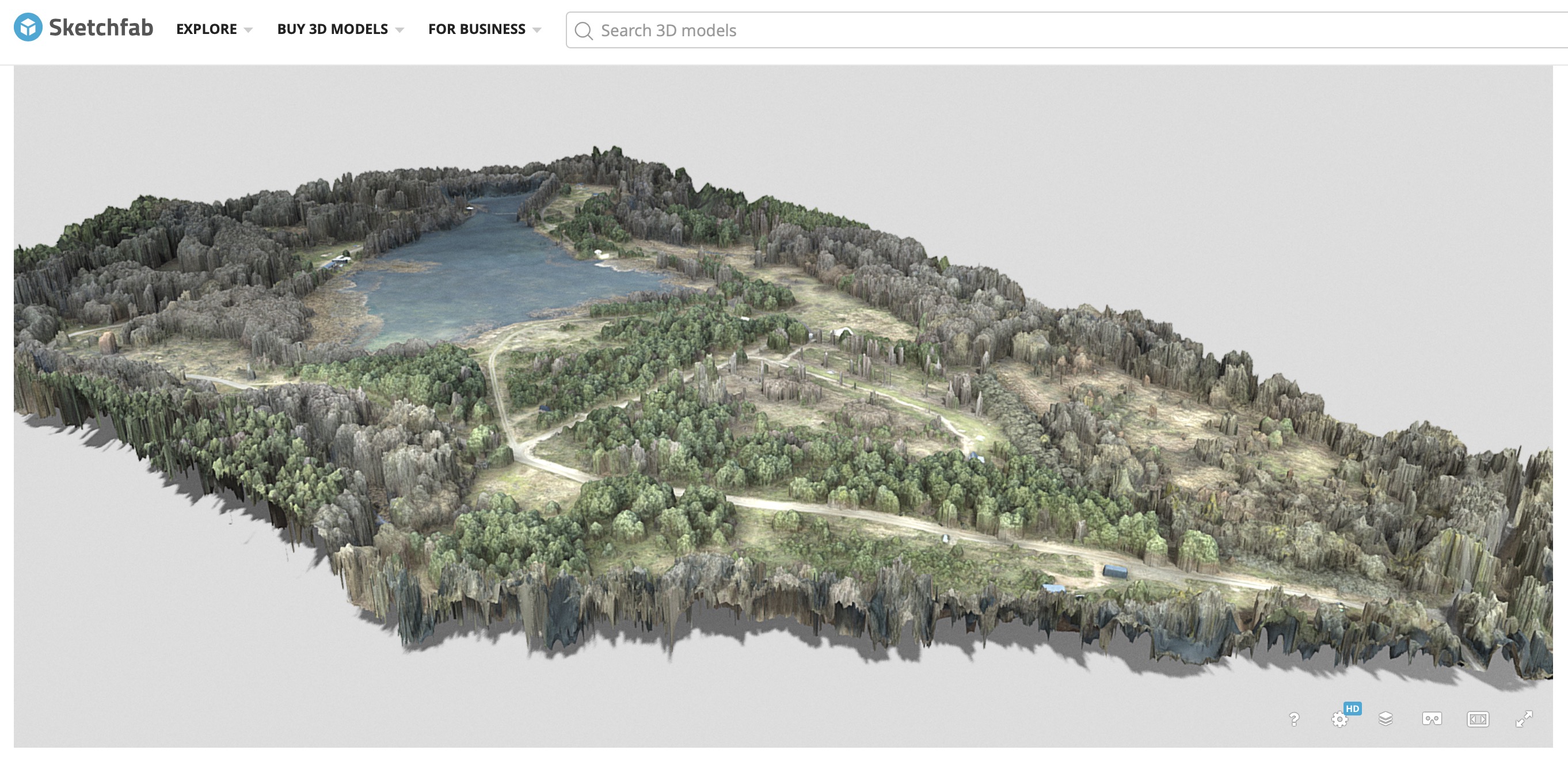The height and width of the screenshot is (769, 1568).
Task: Open the model inspector layers icon
Action: click(x=1386, y=719)
